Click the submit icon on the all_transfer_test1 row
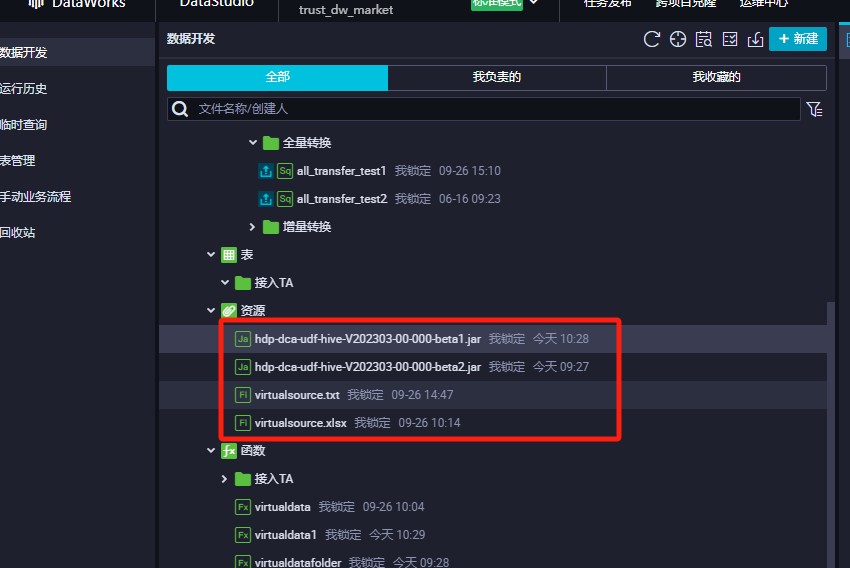 266,171
